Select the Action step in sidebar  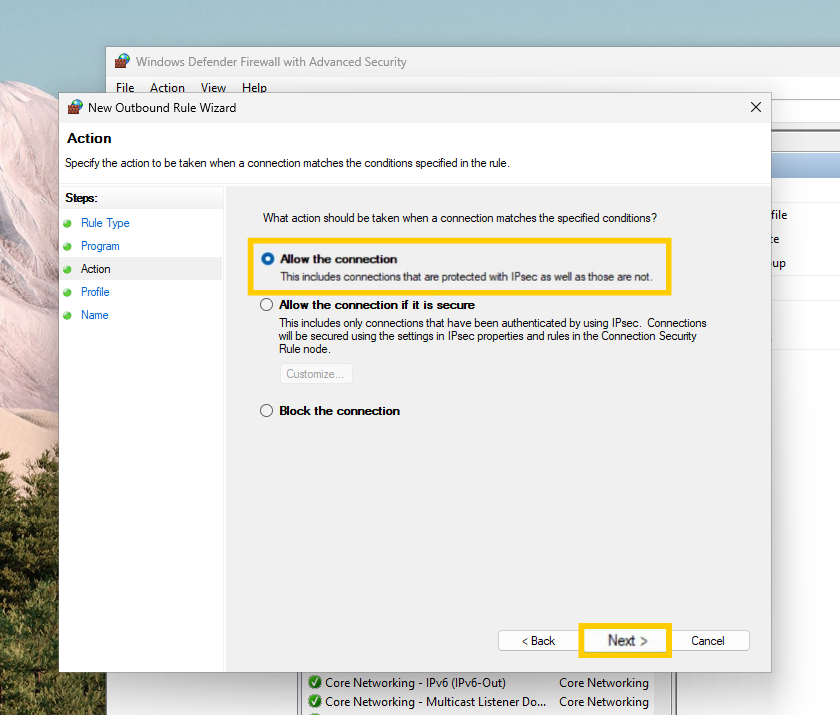coord(95,269)
